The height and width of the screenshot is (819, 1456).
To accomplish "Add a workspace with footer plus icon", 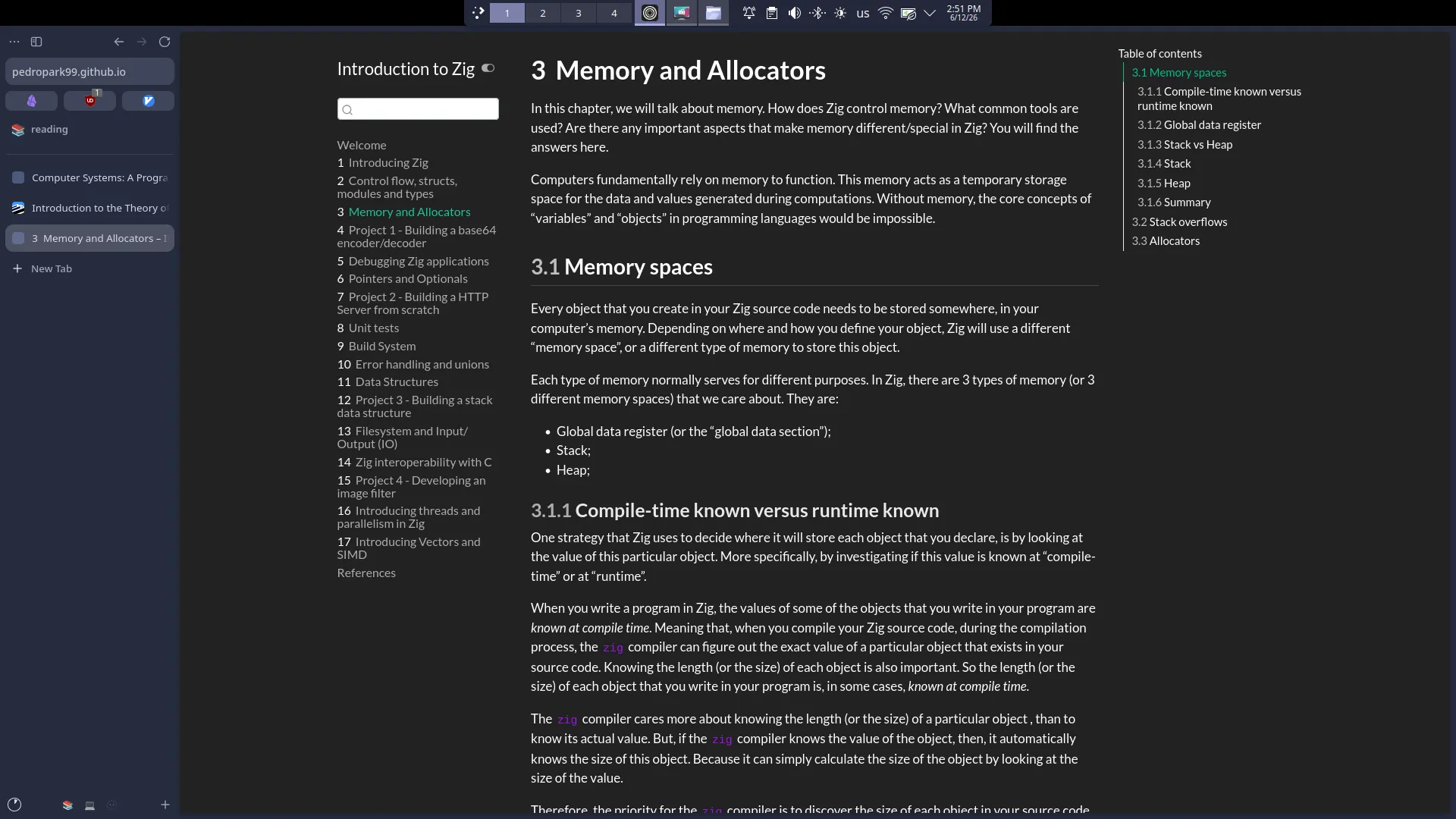I will tap(165, 805).
